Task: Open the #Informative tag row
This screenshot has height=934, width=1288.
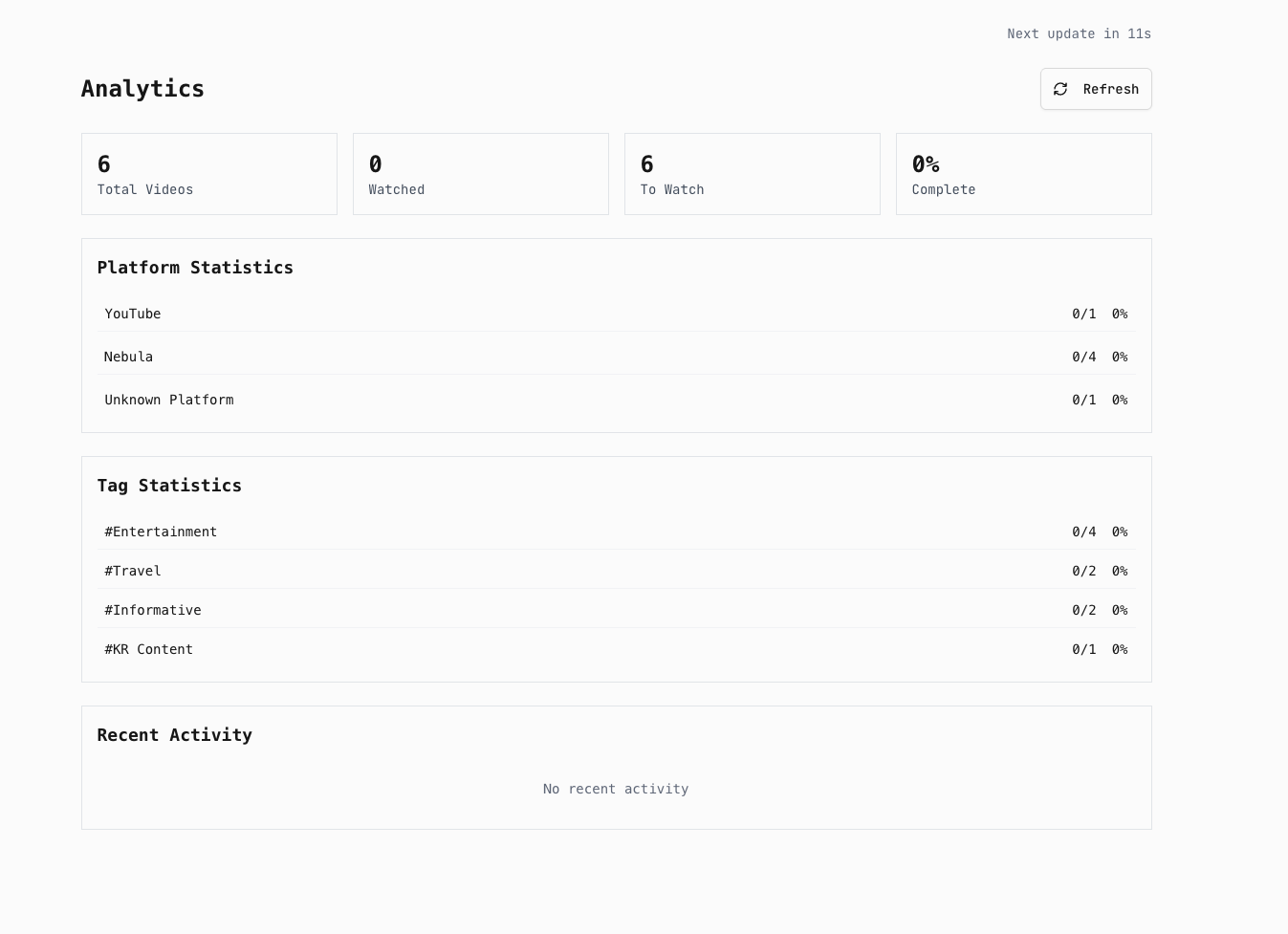Action: click(153, 610)
